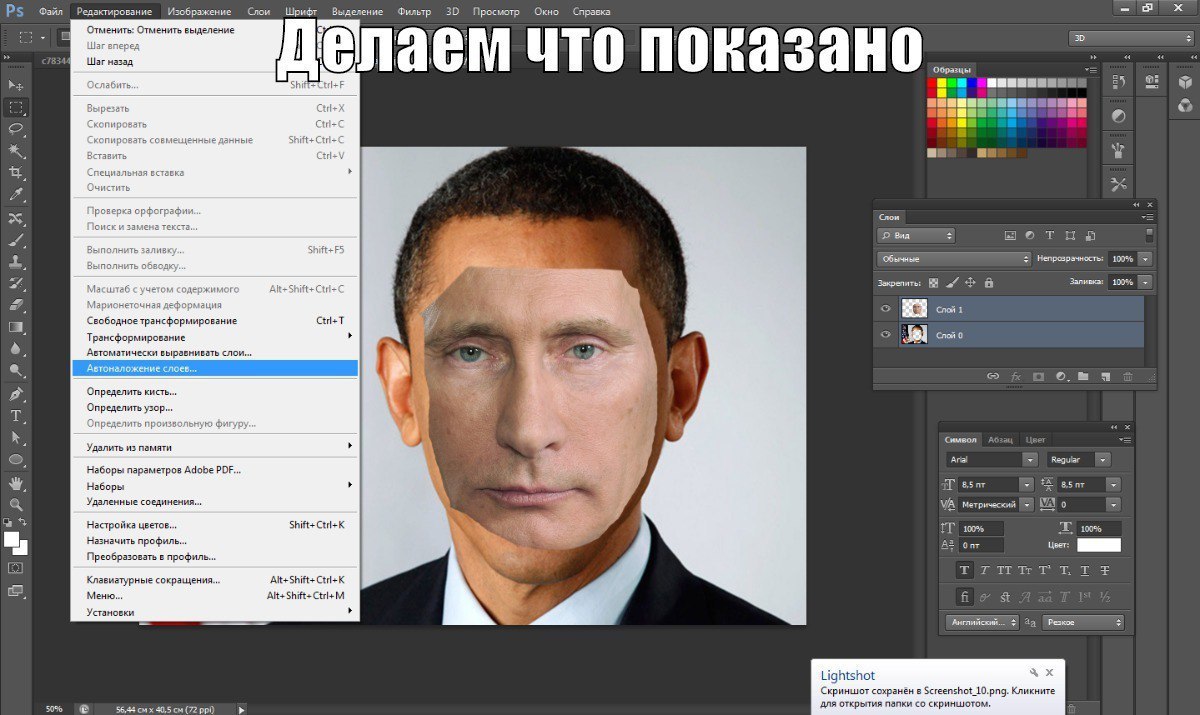Image resolution: width=1200 pixels, height=715 pixels.
Task: Choose Отменить: Отменить выделение
Action: (214, 30)
